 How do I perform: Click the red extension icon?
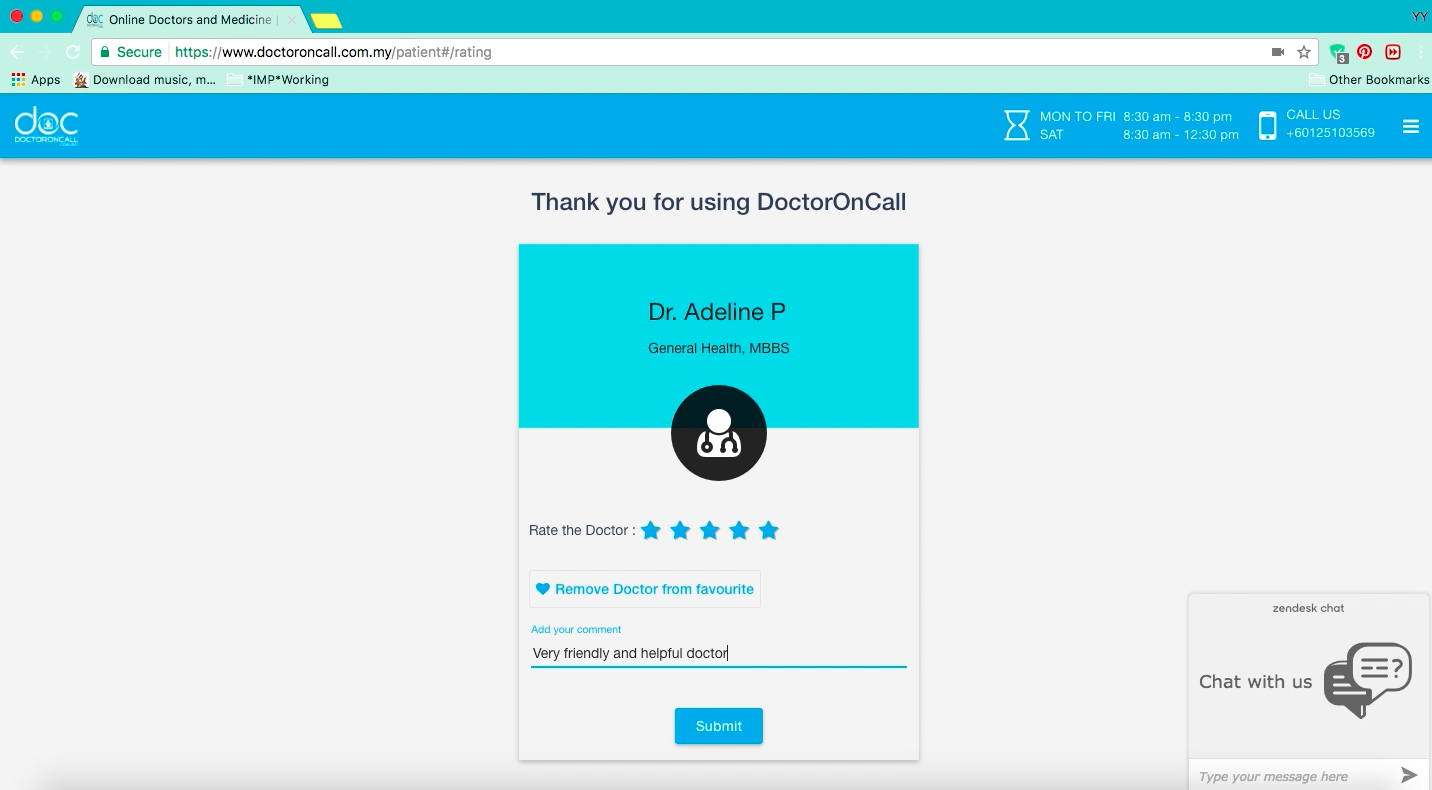[1393, 52]
